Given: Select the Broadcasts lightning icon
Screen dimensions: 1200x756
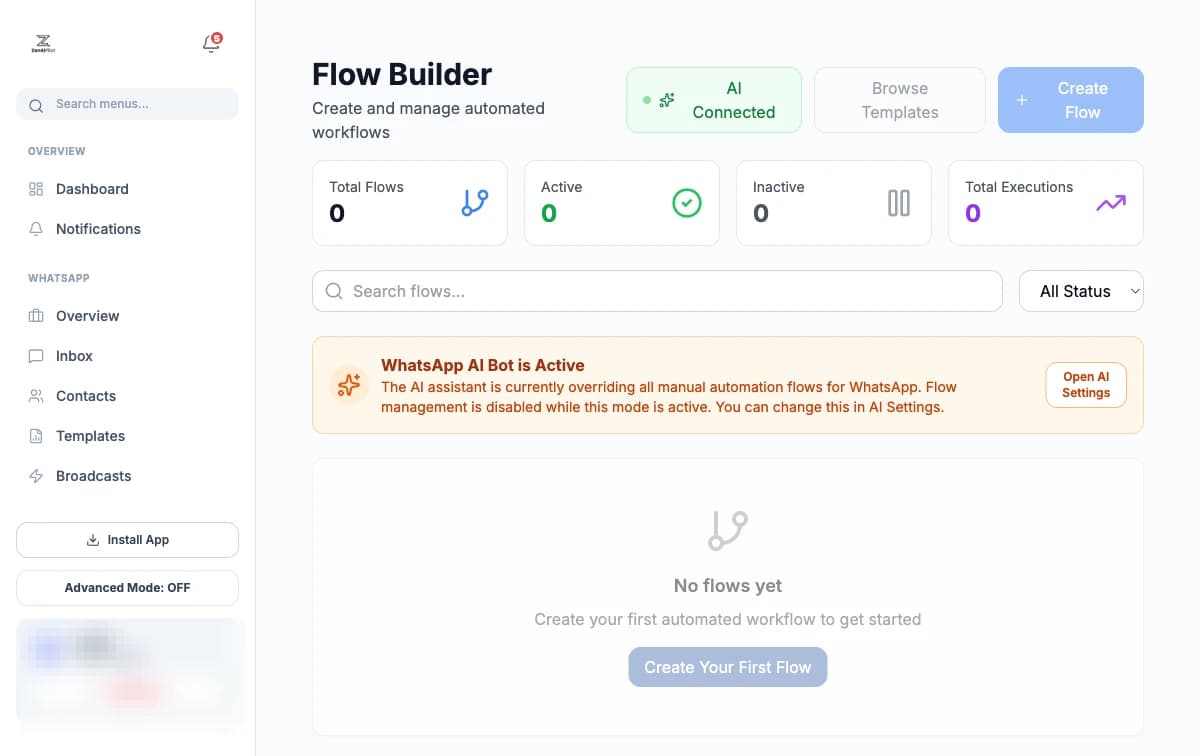Looking at the screenshot, I should coord(36,476).
